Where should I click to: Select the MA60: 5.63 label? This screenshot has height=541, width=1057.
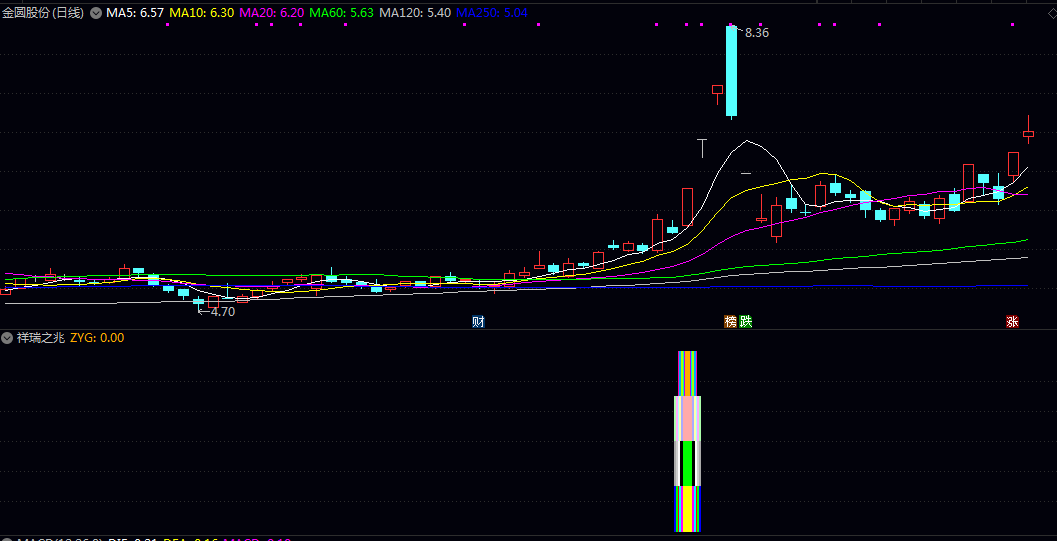[x=342, y=13]
